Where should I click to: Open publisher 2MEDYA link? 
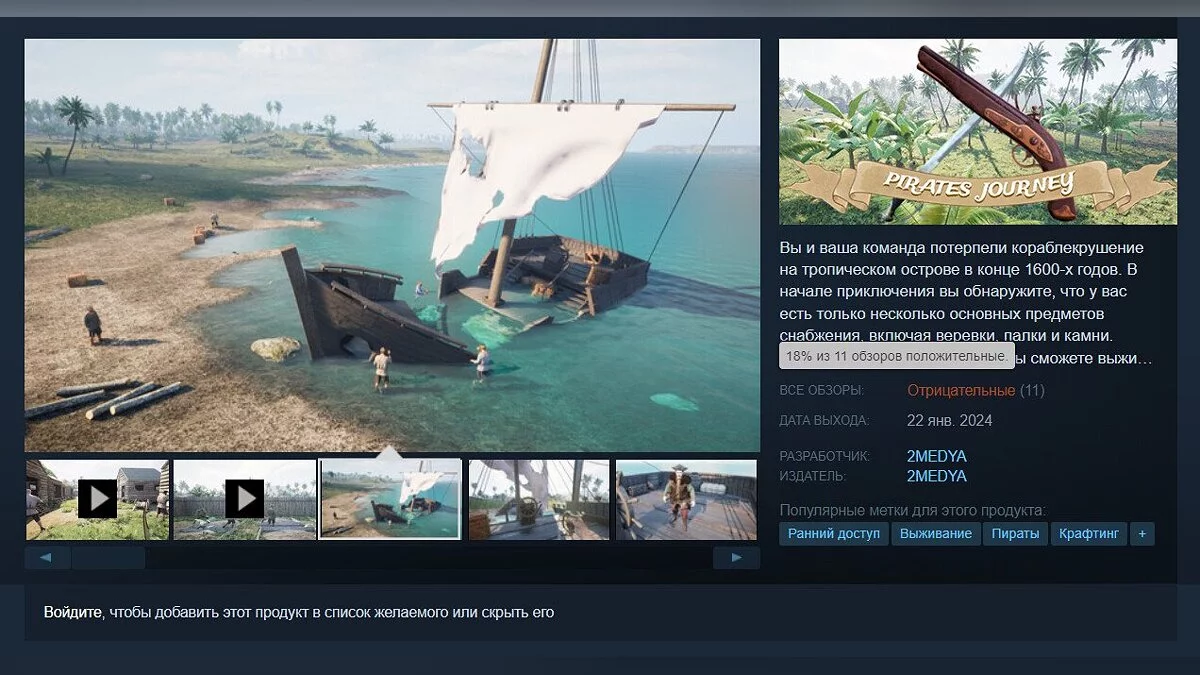point(937,476)
